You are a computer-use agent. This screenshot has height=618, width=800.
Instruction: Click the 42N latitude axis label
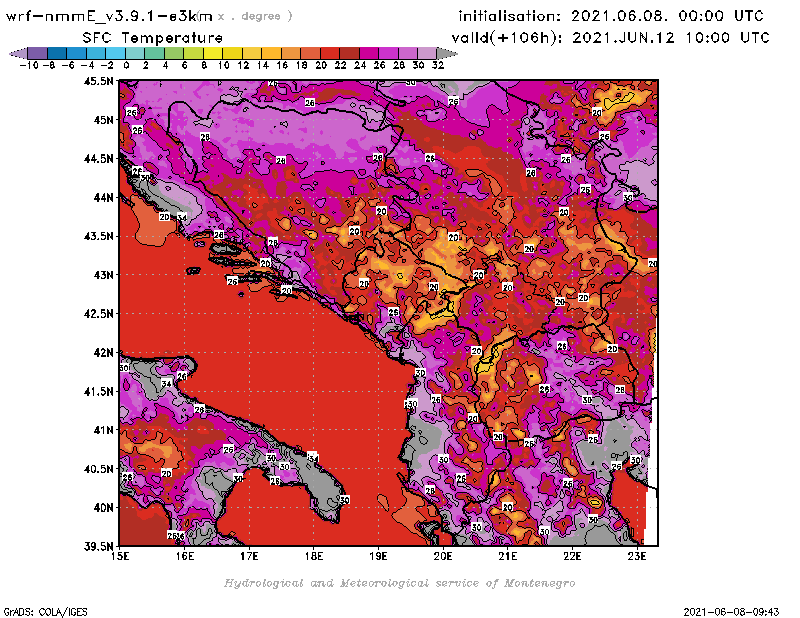point(103,352)
